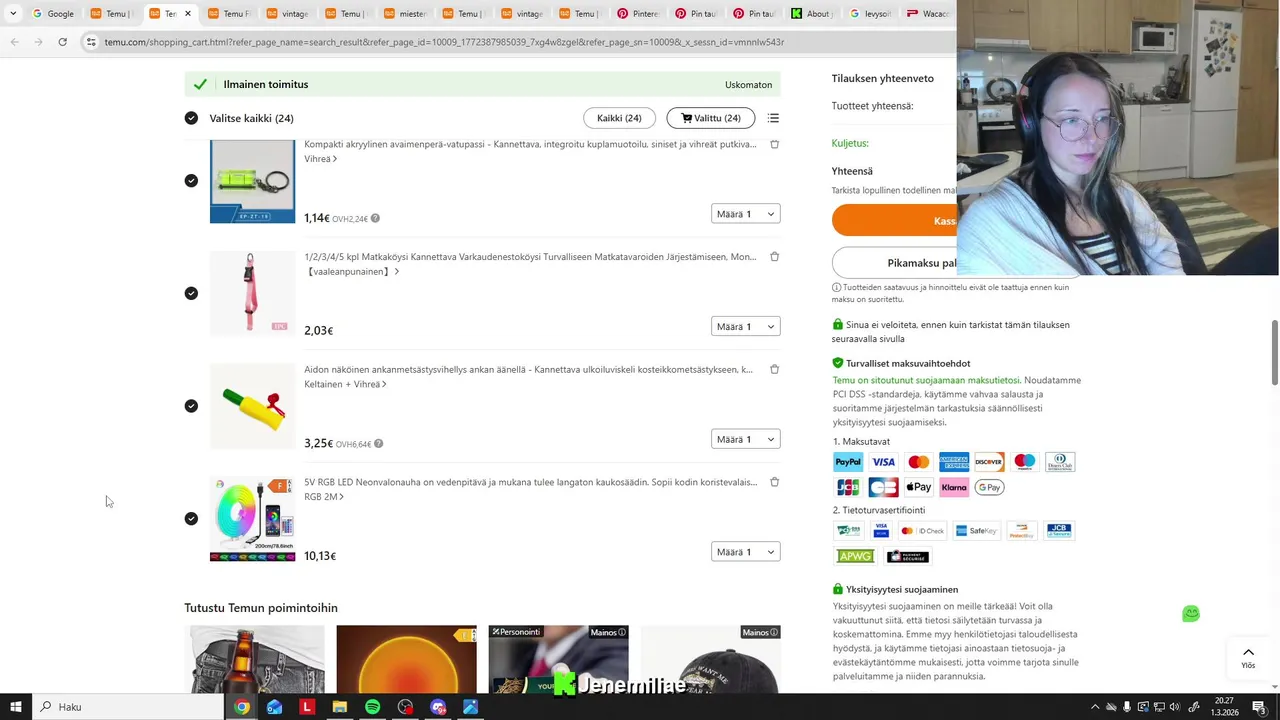The width and height of the screenshot is (1280, 720).
Task: Click the Ylös back-to-top arrow
Action: (1248, 658)
